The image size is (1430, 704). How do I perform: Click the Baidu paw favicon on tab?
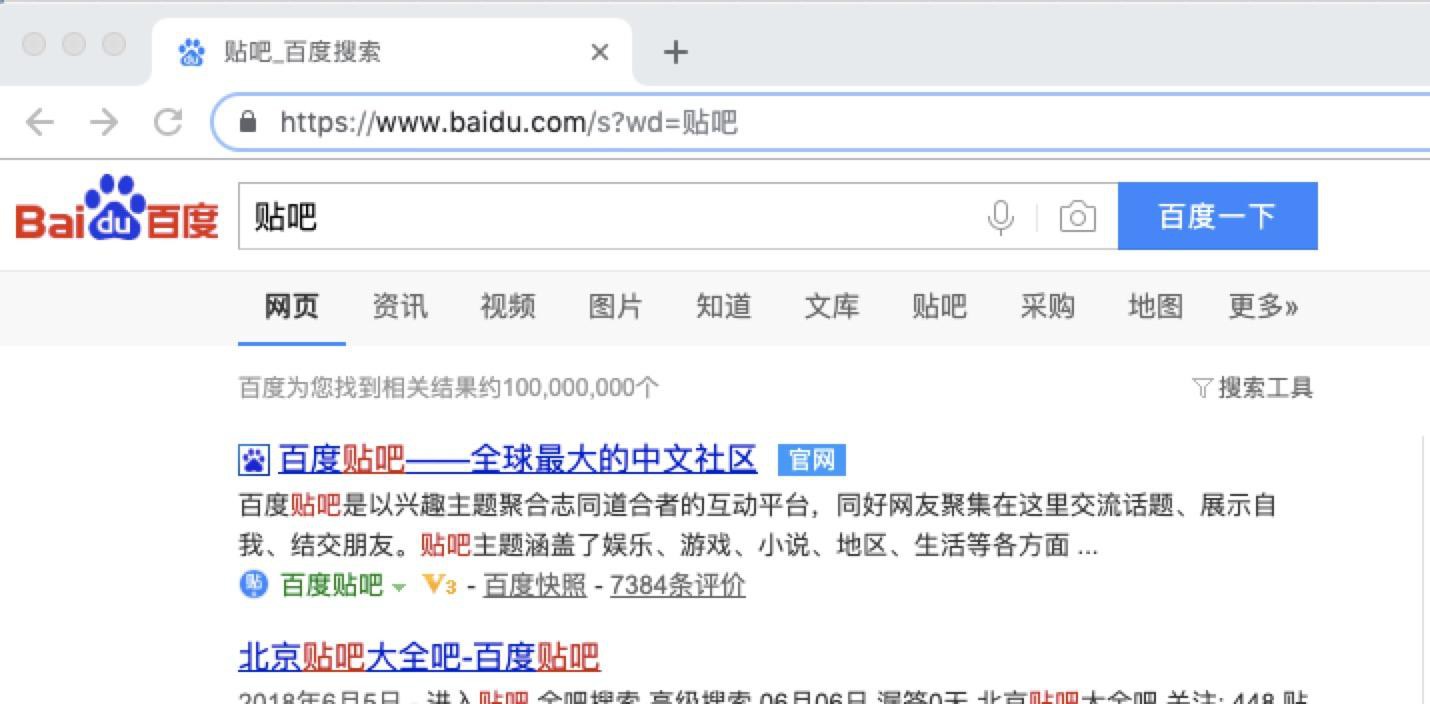coord(191,52)
